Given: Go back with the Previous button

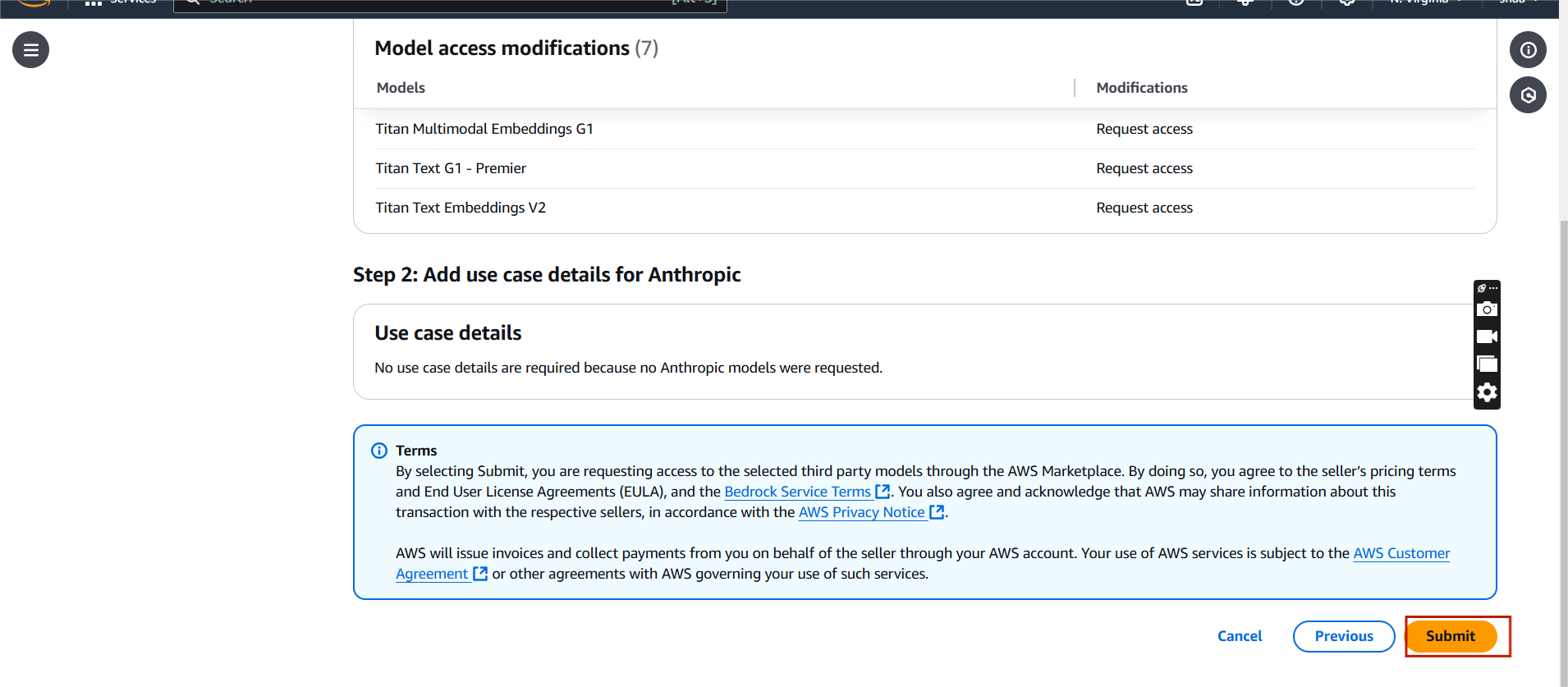Looking at the screenshot, I should 1344,636.
